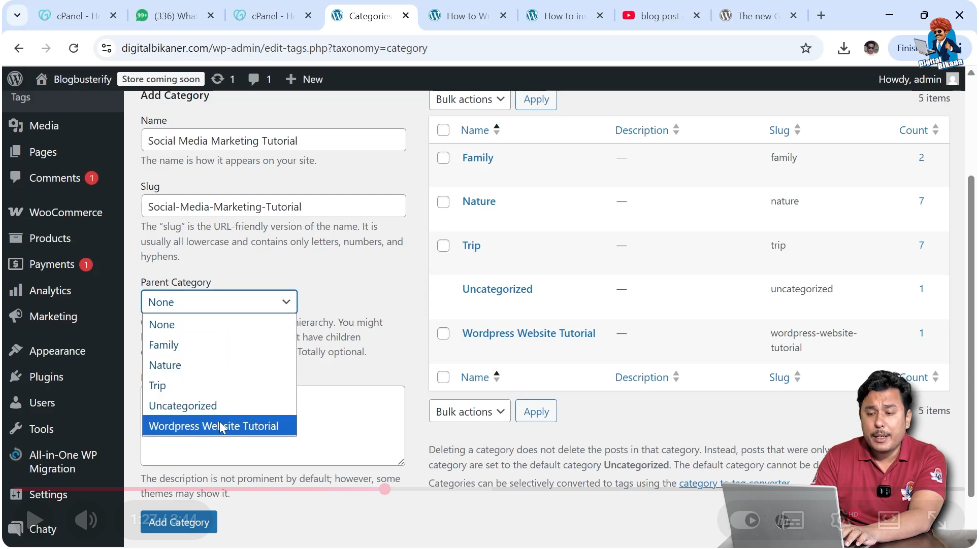Open Payments in the sidebar

[x=51, y=265]
